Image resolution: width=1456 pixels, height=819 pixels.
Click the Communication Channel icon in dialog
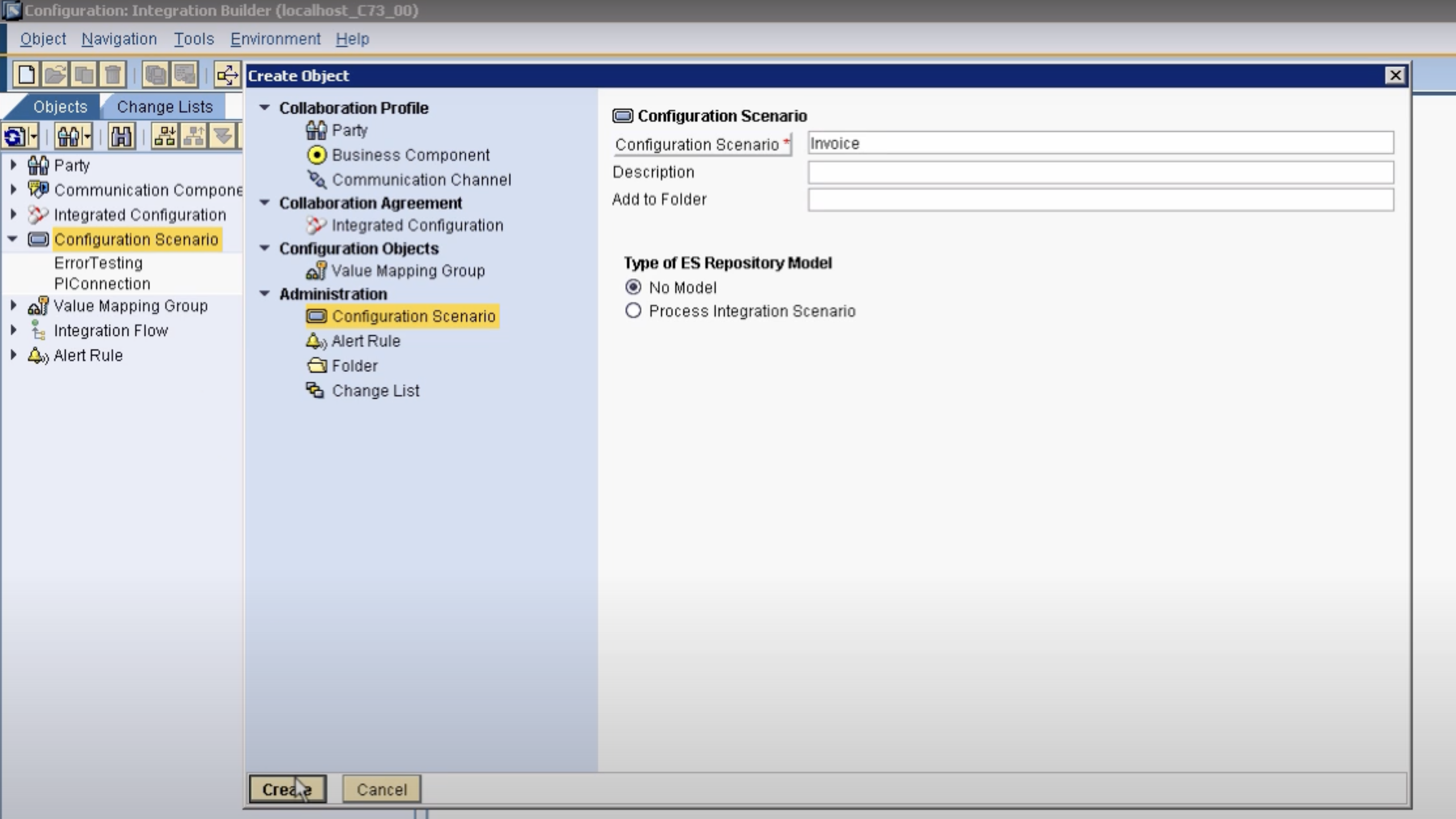[316, 180]
